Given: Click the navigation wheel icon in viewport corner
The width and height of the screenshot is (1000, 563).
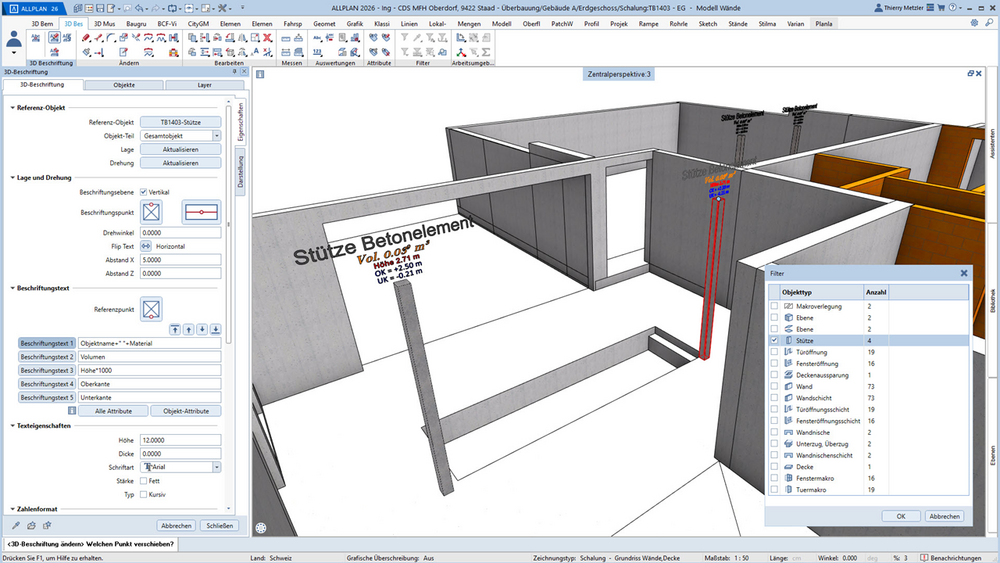Looking at the screenshot, I should point(261,527).
